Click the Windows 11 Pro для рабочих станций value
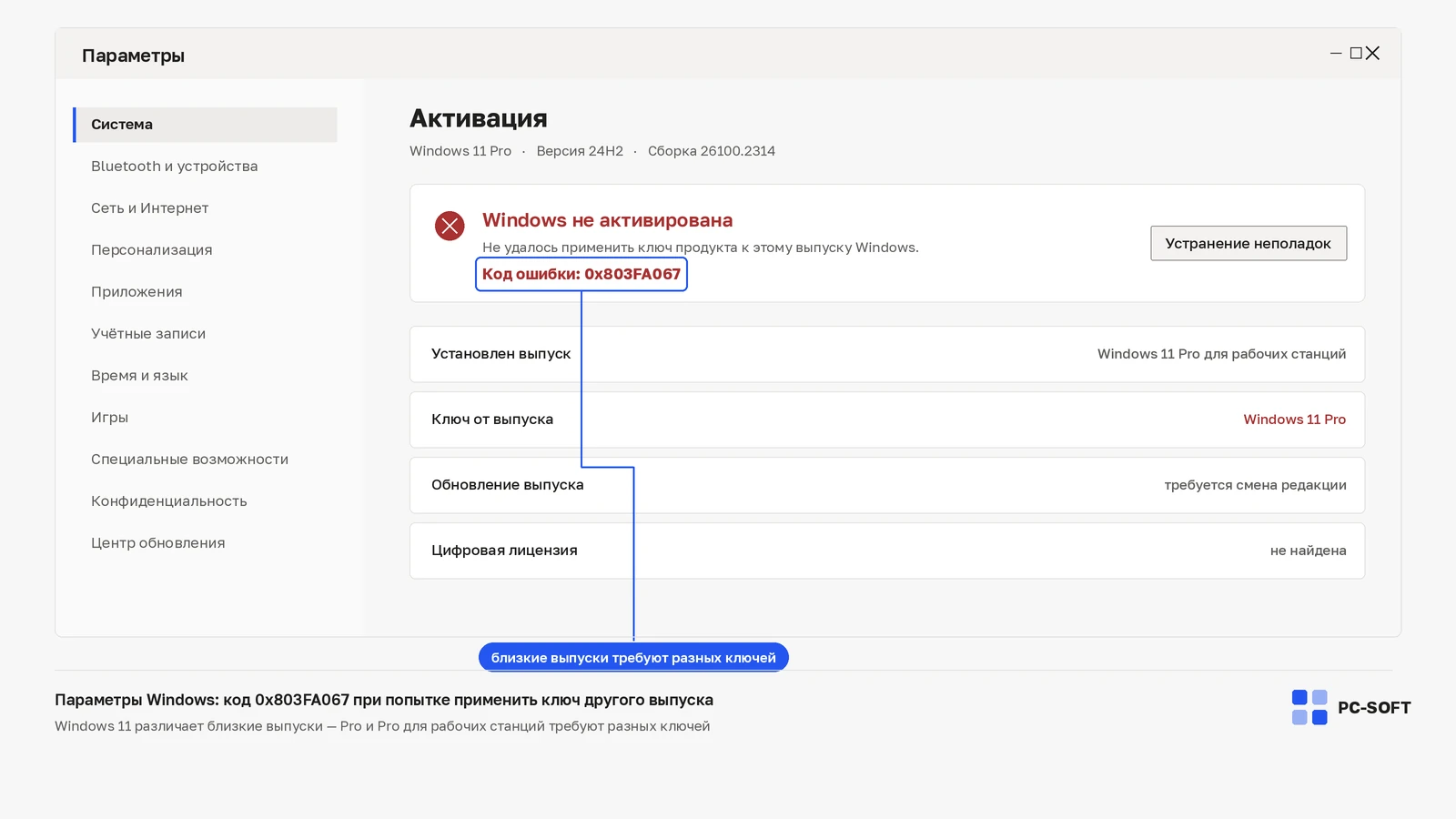The image size is (1456, 819). (x=1221, y=354)
